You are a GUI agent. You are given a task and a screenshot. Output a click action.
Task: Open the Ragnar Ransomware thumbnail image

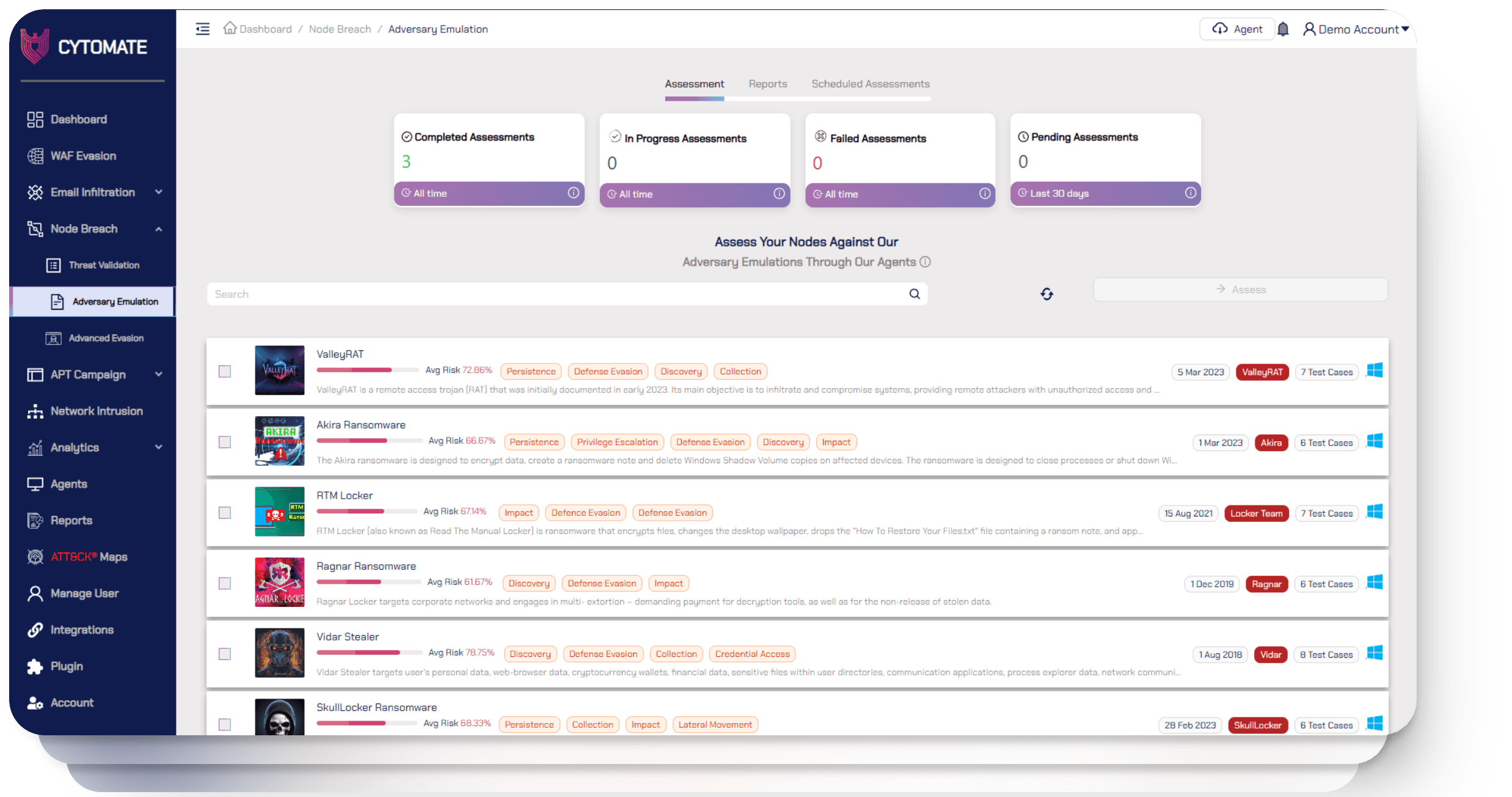tap(279, 582)
